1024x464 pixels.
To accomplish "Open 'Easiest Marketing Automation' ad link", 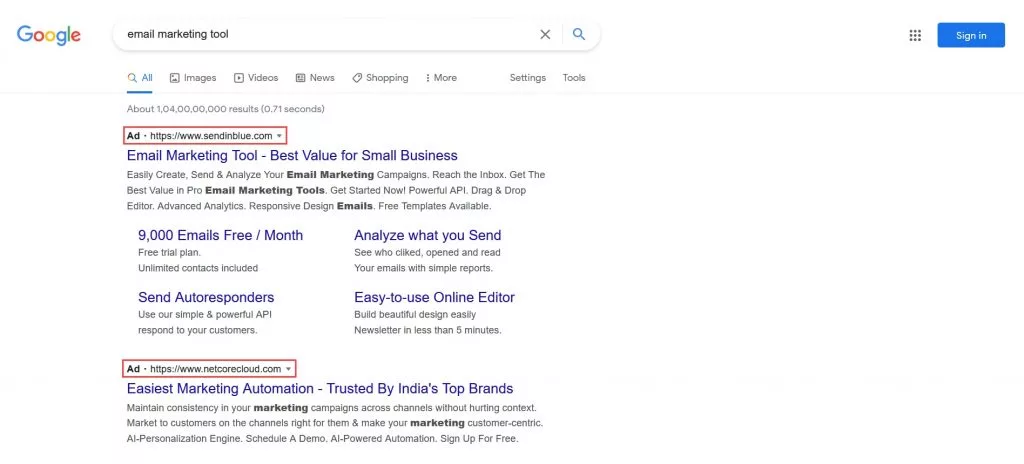I will (x=320, y=389).
